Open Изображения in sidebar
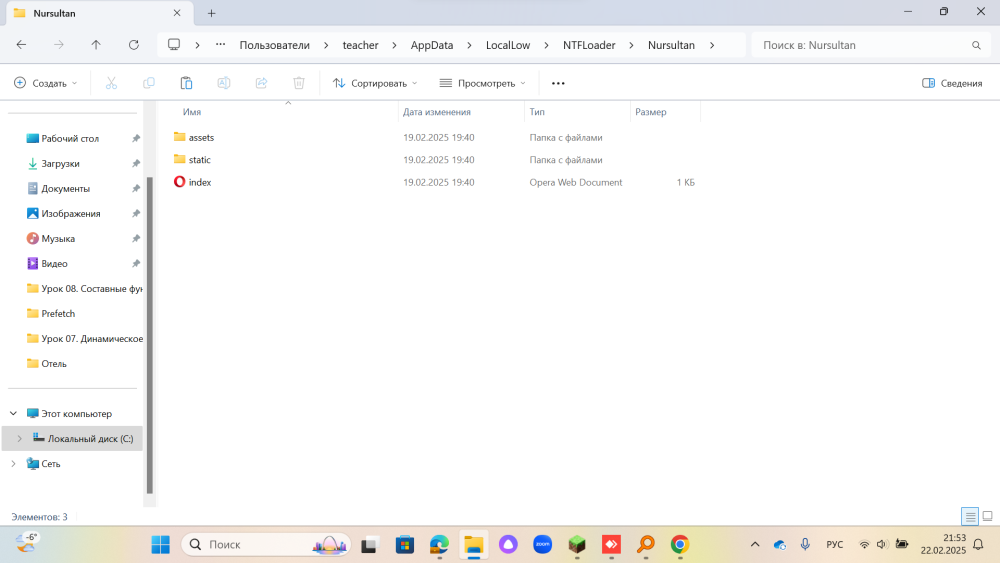 click(x=71, y=214)
